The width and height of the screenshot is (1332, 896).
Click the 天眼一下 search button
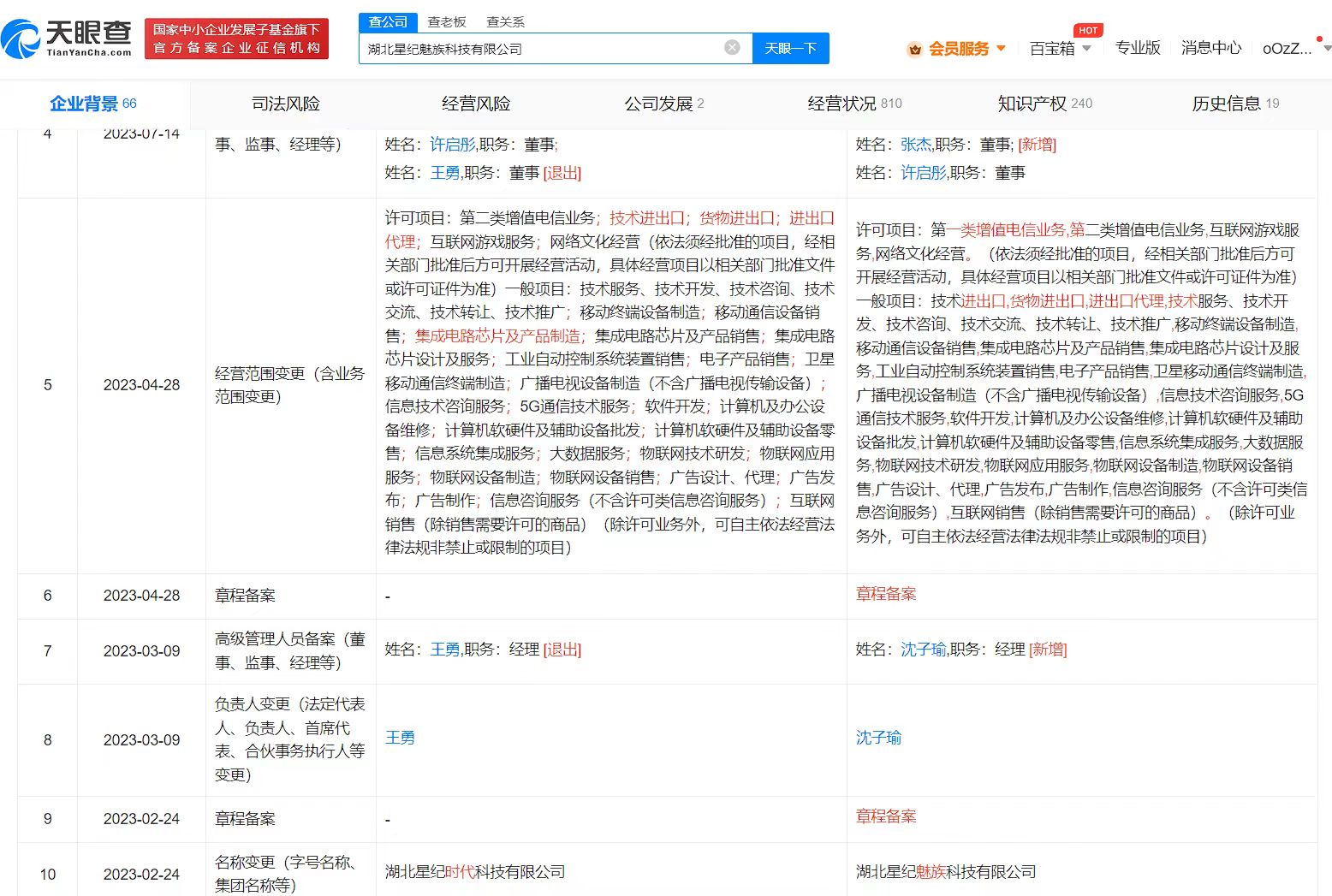[x=790, y=48]
